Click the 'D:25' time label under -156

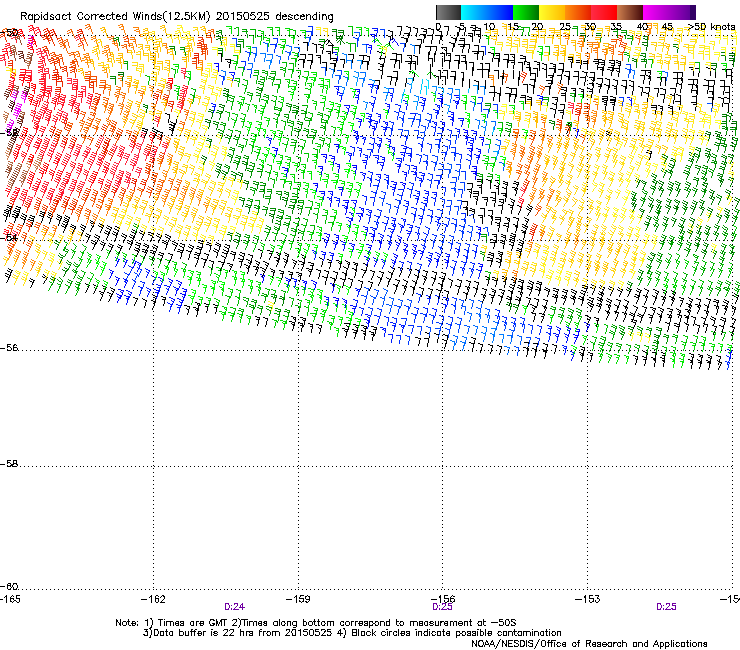[x=442, y=607]
